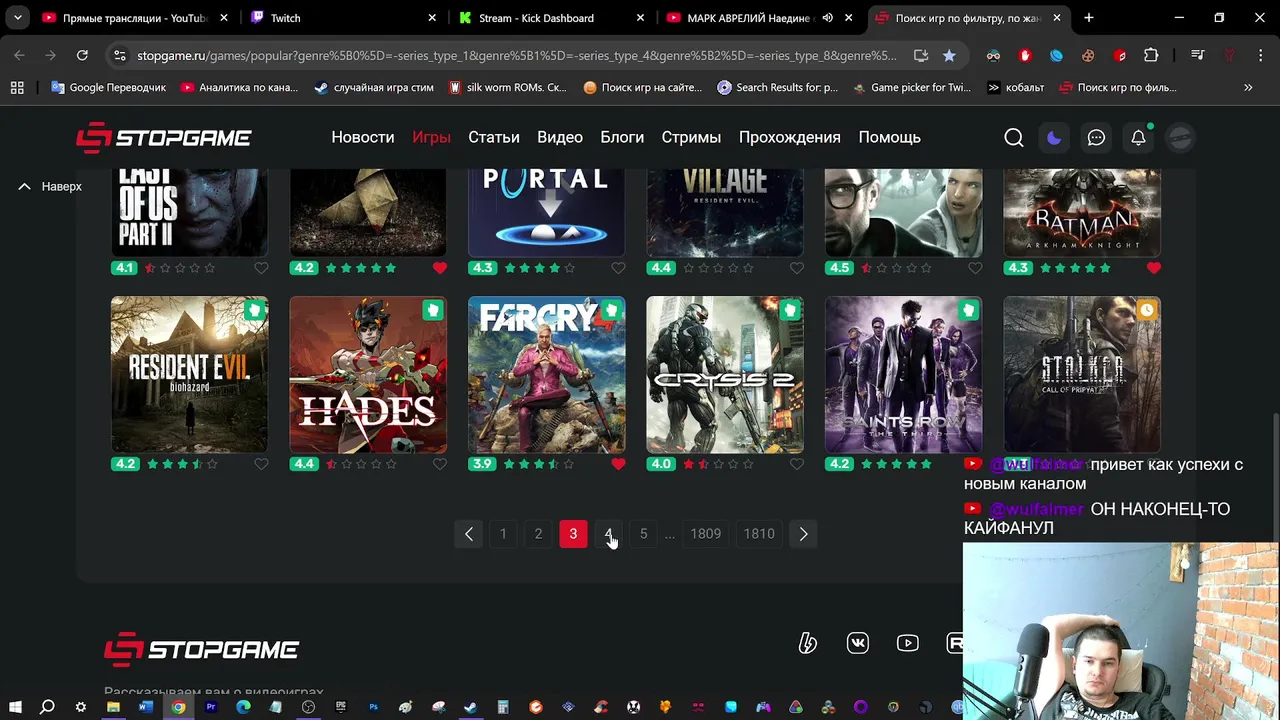Open Windows Start menu
1280x720 pixels.
coord(15,707)
